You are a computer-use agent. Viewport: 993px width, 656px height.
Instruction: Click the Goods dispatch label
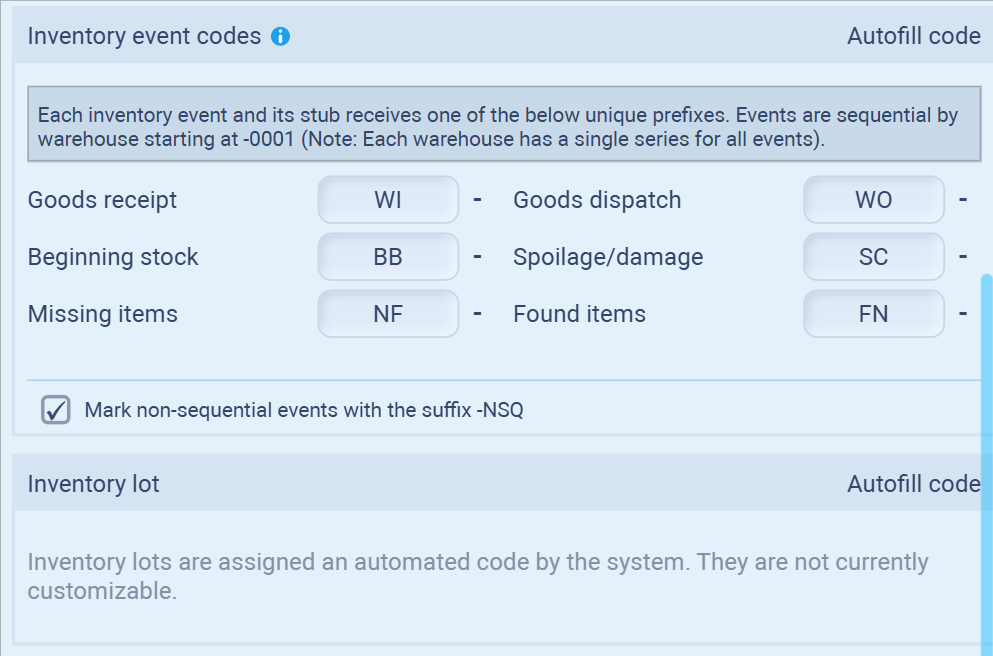coord(597,200)
